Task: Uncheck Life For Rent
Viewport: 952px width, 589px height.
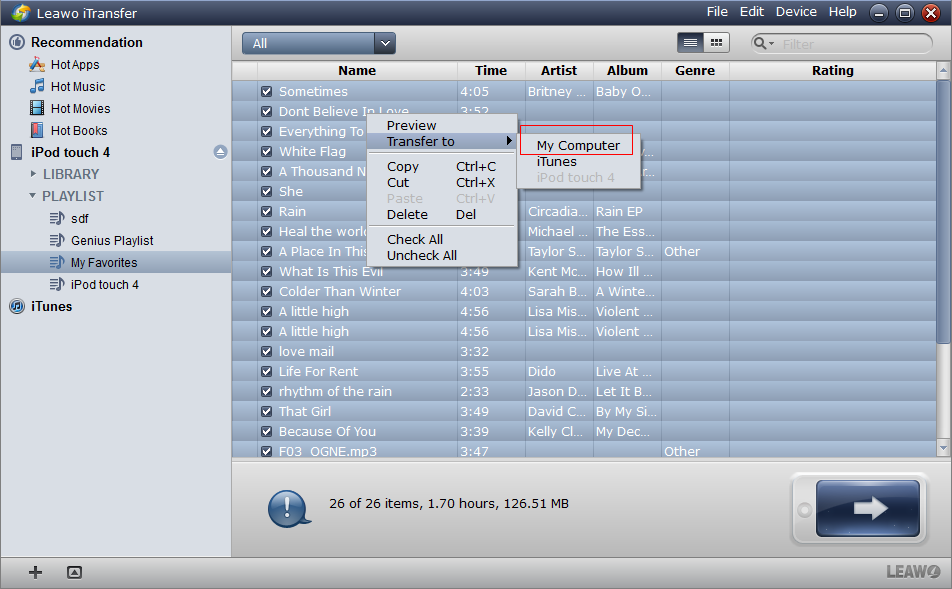Action: [267, 372]
